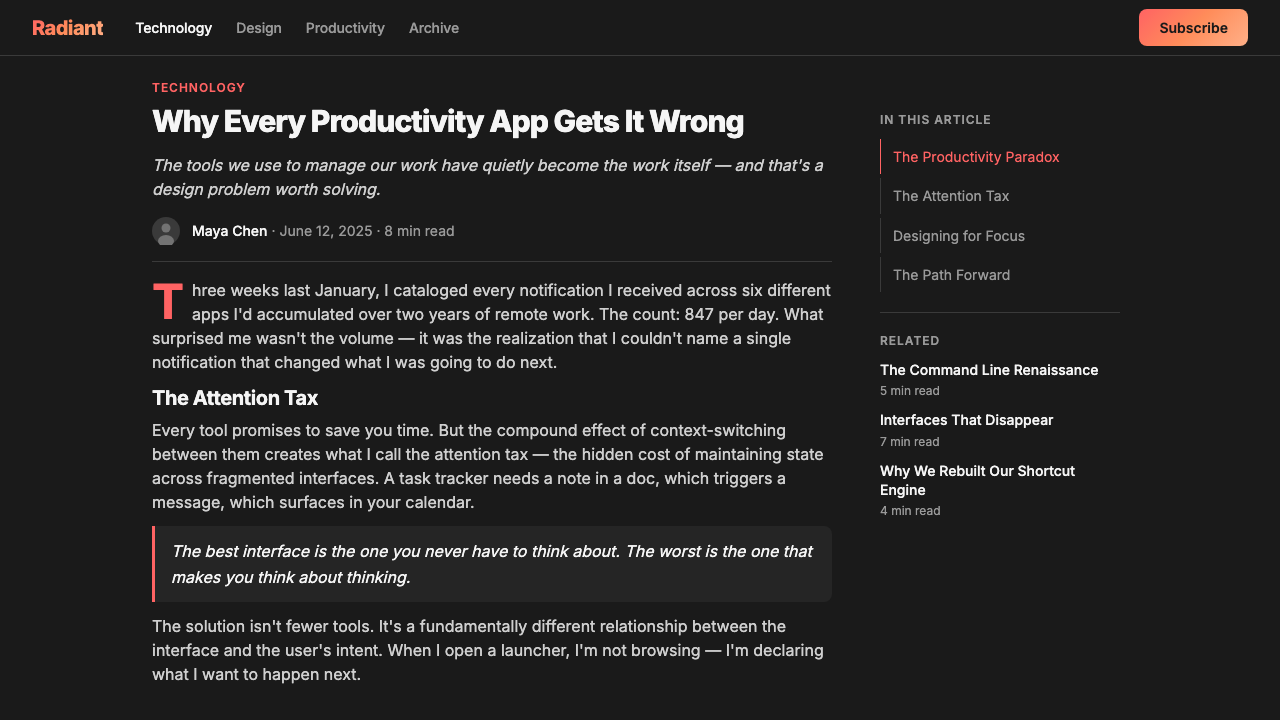The width and height of the screenshot is (1280, 720).
Task: Open the Productivity nav link
Action: coord(345,28)
